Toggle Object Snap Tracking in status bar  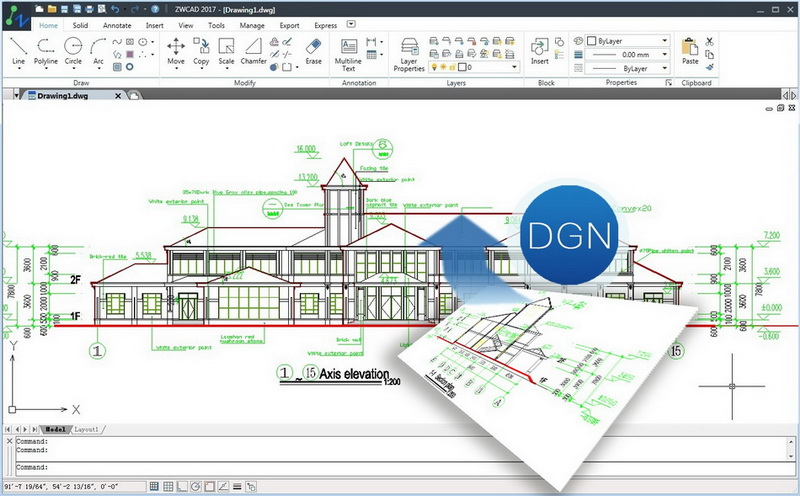click(x=223, y=487)
